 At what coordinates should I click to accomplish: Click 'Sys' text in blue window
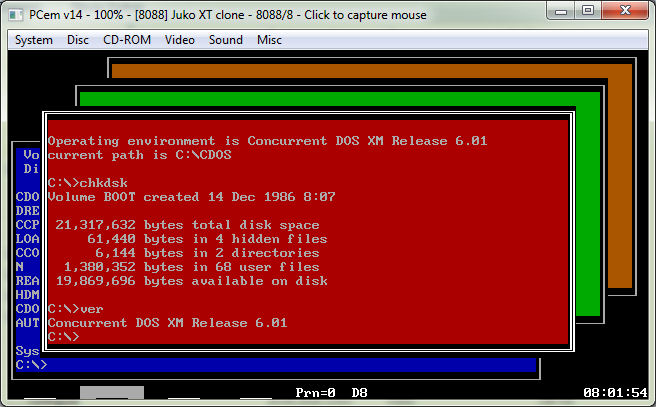coord(27,351)
